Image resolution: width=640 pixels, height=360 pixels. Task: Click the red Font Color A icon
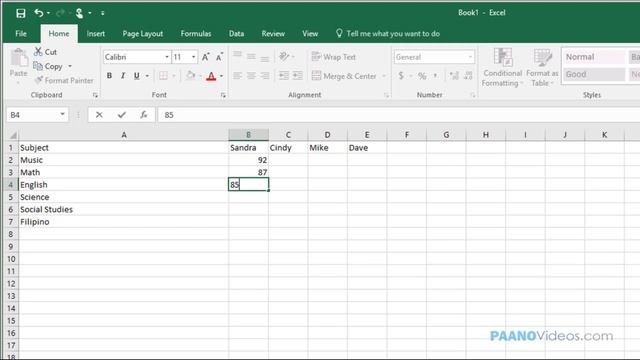click(x=211, y=76)
